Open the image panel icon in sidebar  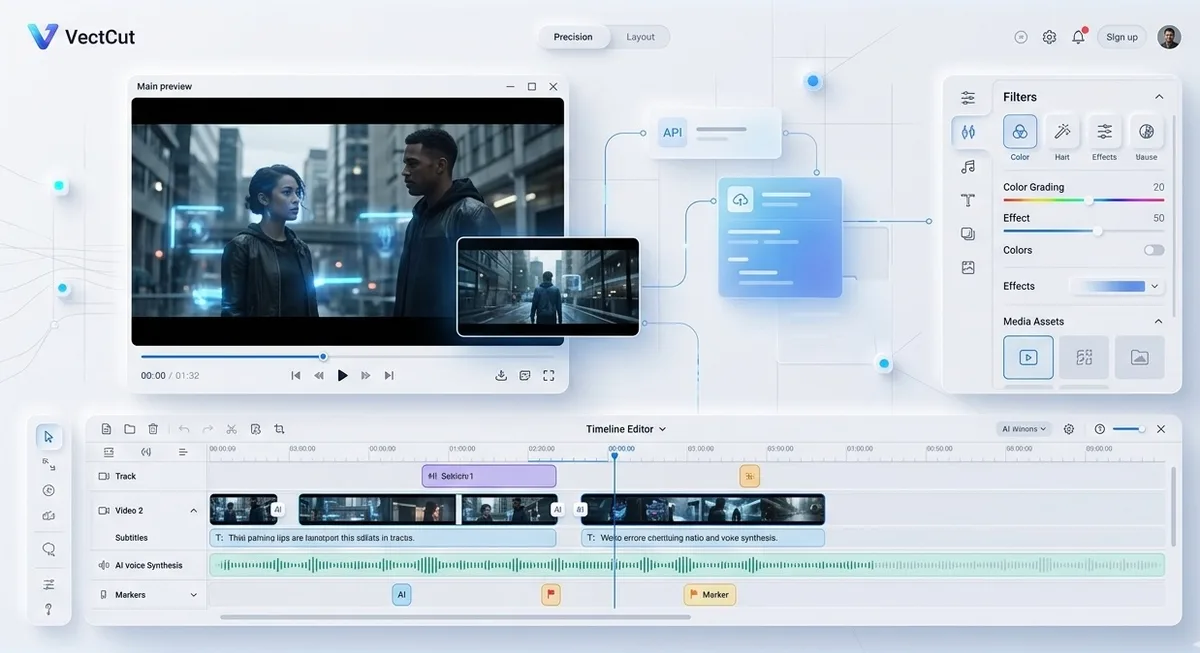click(968, 267)
